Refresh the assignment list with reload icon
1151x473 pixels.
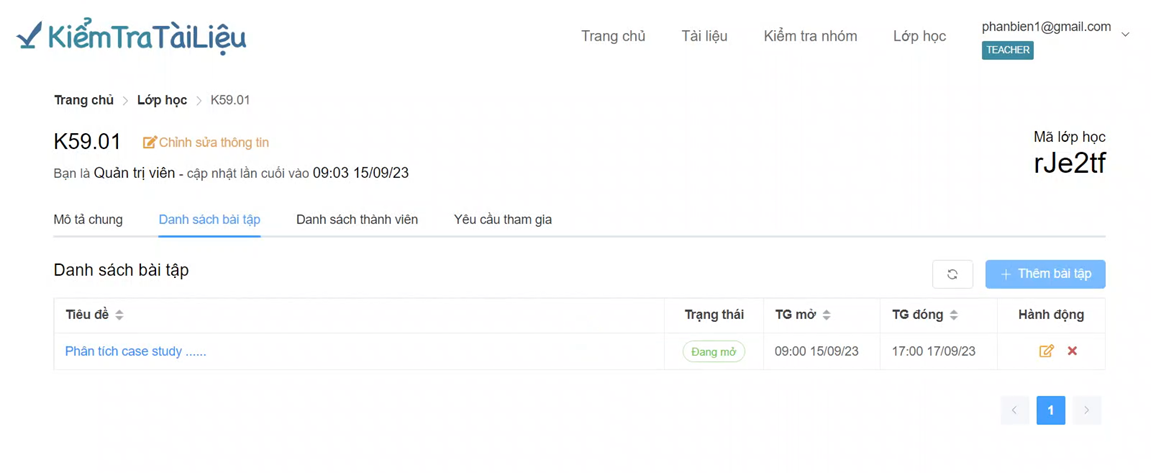click(x=952, y=274)
